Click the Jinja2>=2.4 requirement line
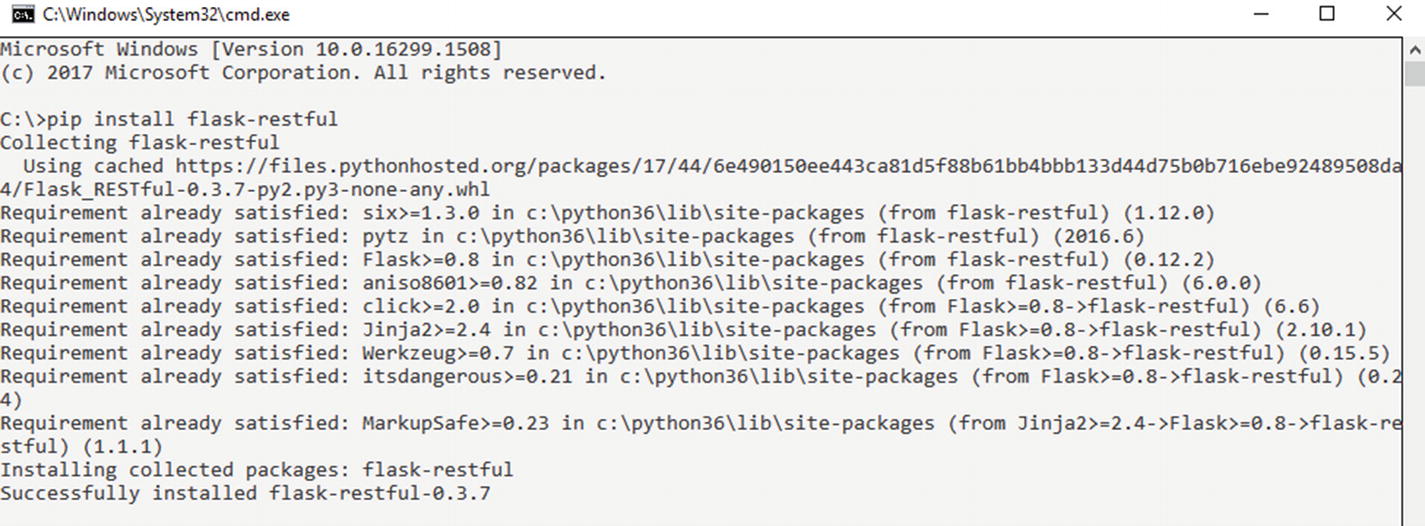 pos(683,330)
